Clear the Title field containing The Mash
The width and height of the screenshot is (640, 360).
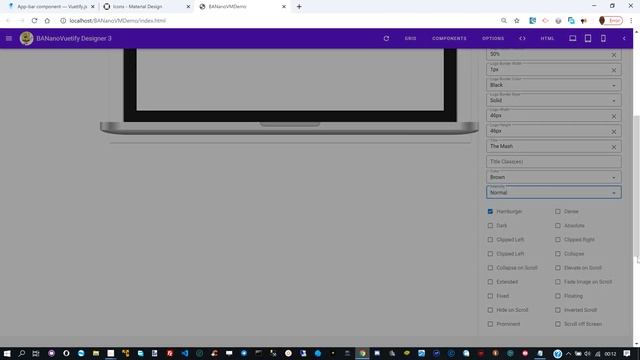(613, 147)
